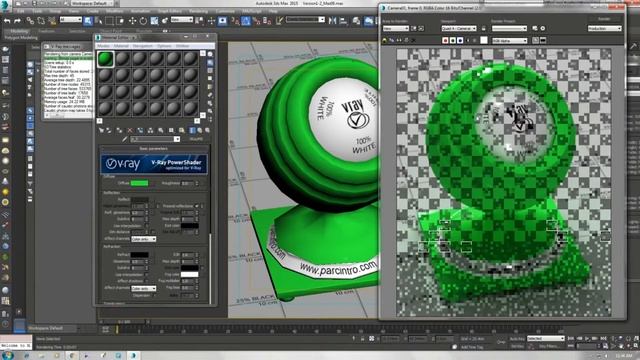Switch to the Freeform ribbon tab

coord(47,31)
